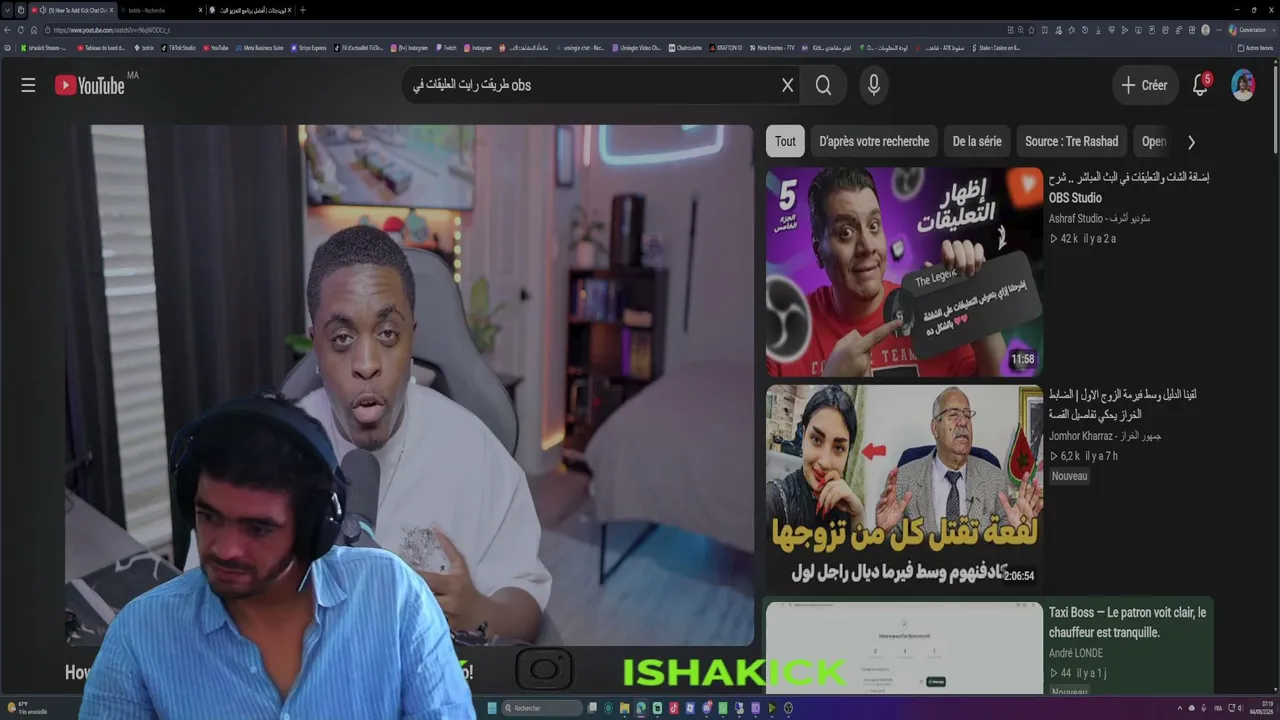
Task: Open the KRAFTON ID bookmark
Action: click(x=726, y=48)
